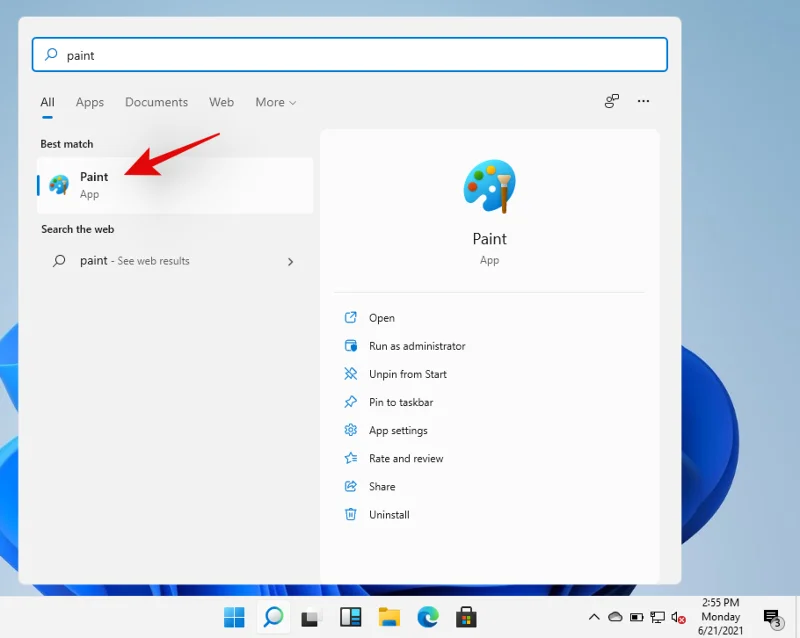Expand web results arrow for paint
800x638 pixels.
point(291,261)
